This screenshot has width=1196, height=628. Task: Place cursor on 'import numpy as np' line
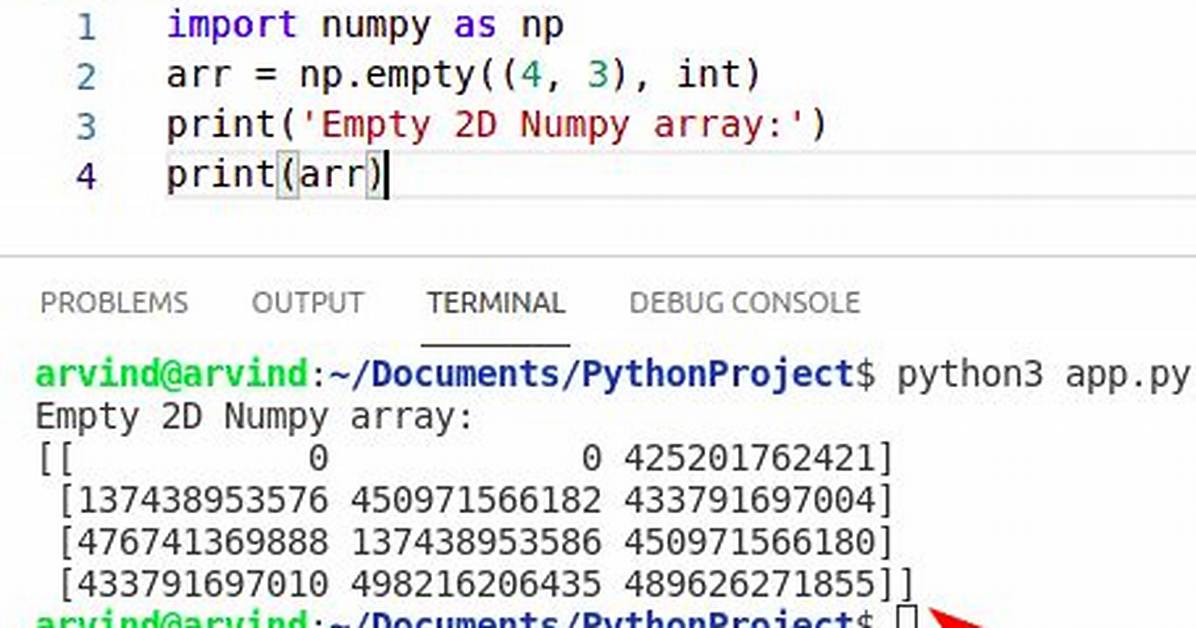(x=365, y=25)
